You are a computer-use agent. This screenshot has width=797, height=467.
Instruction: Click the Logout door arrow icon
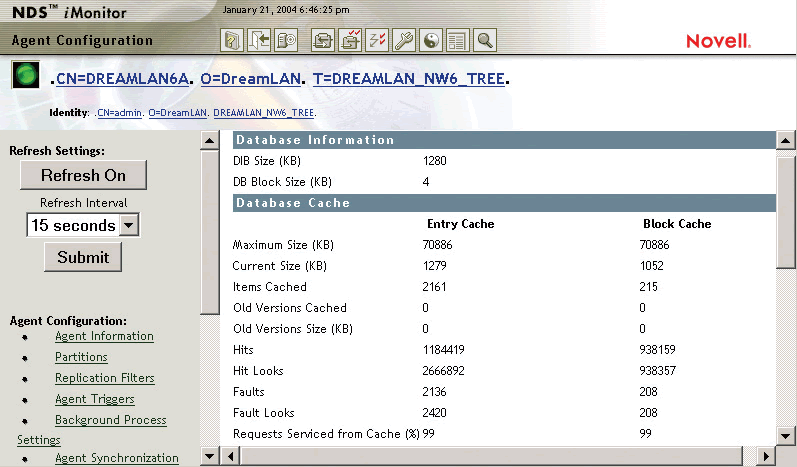pos(259,40)
